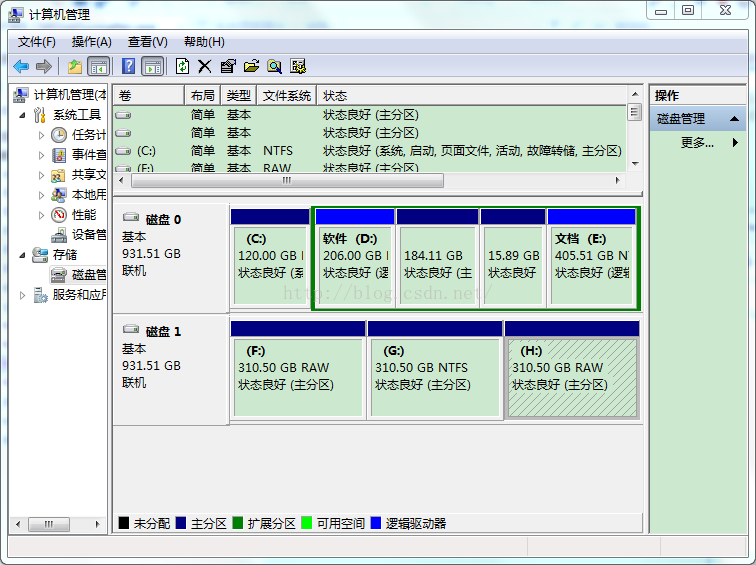Click the 扩展分区 green legend swatch

click(x=238, y=523)
